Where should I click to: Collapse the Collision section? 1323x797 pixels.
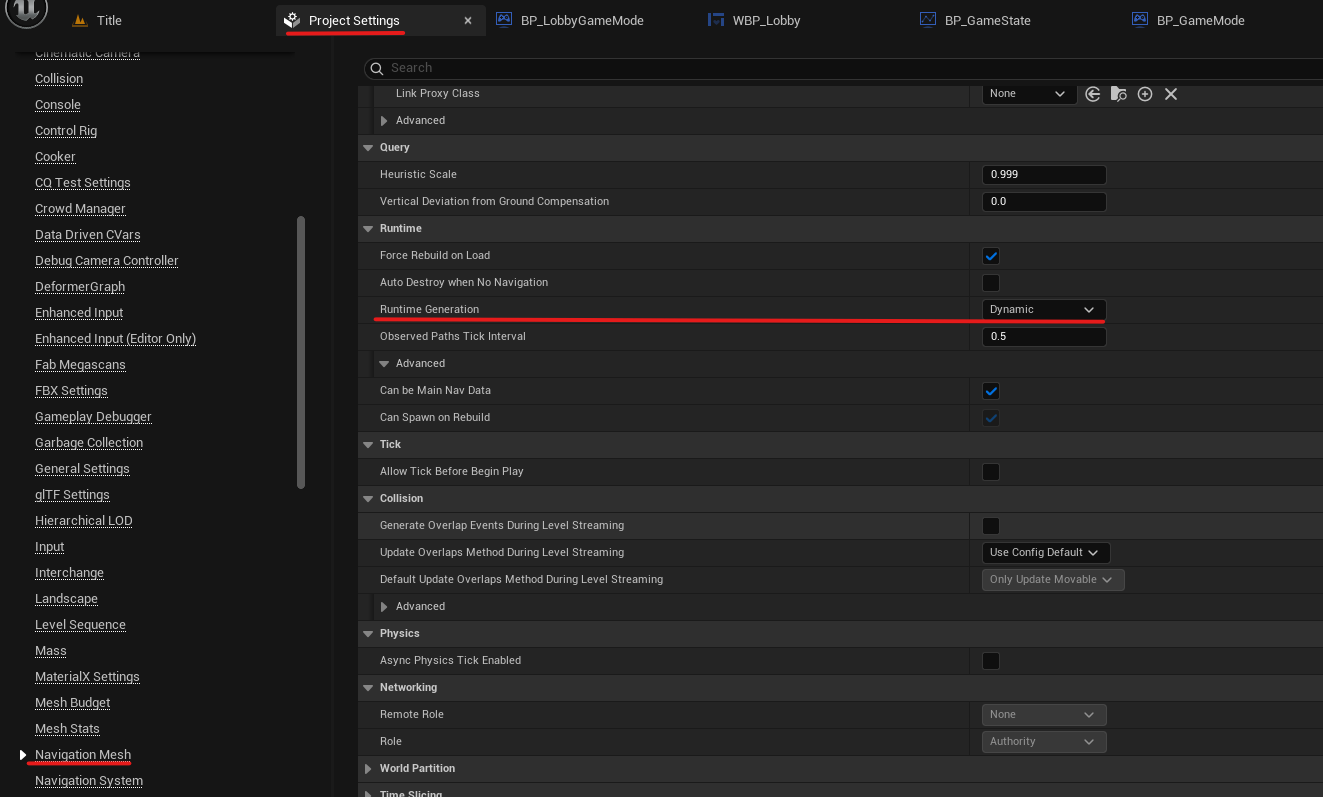pyautogui.click(x=367, y=499)
